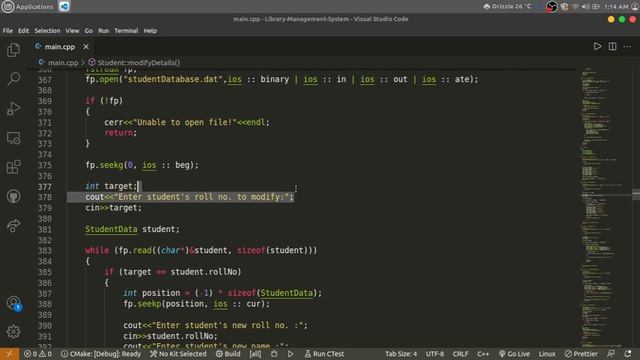Click the main.cpp breadcrumb

coord(63,62)
